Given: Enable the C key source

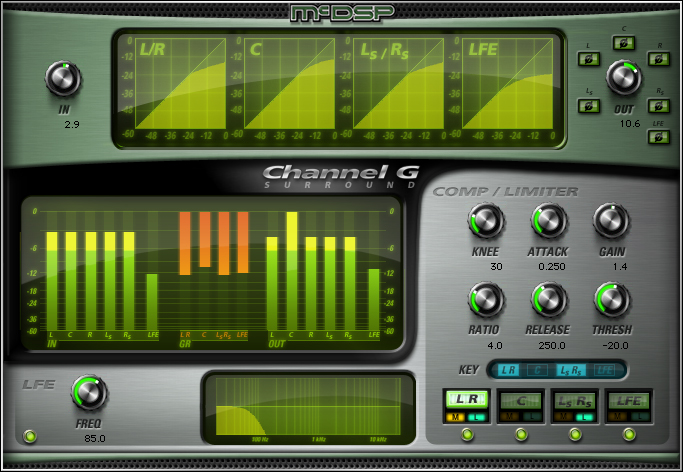Looking at the screenshot, I should click(x=538, y=370).
